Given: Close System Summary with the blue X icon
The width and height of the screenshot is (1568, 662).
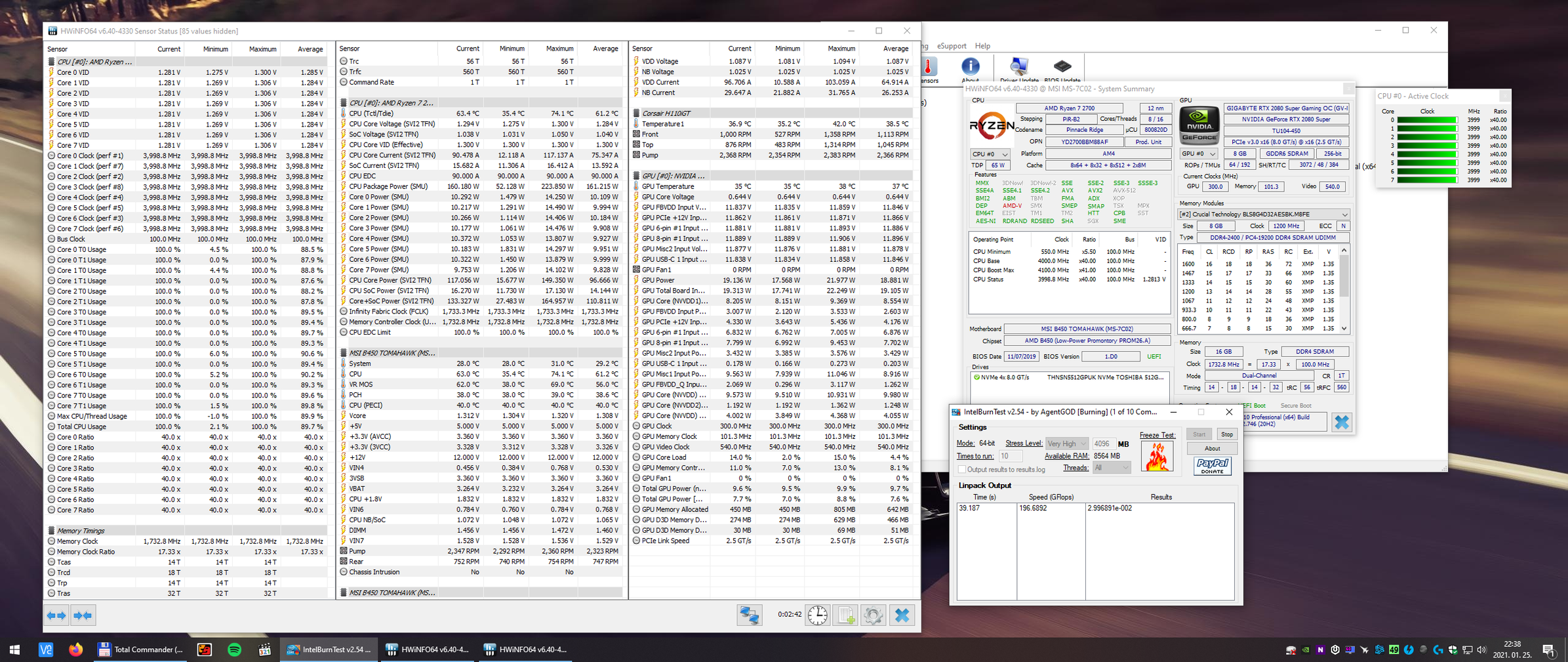Looking at the screenshot, I should [x=1342, y=422].
